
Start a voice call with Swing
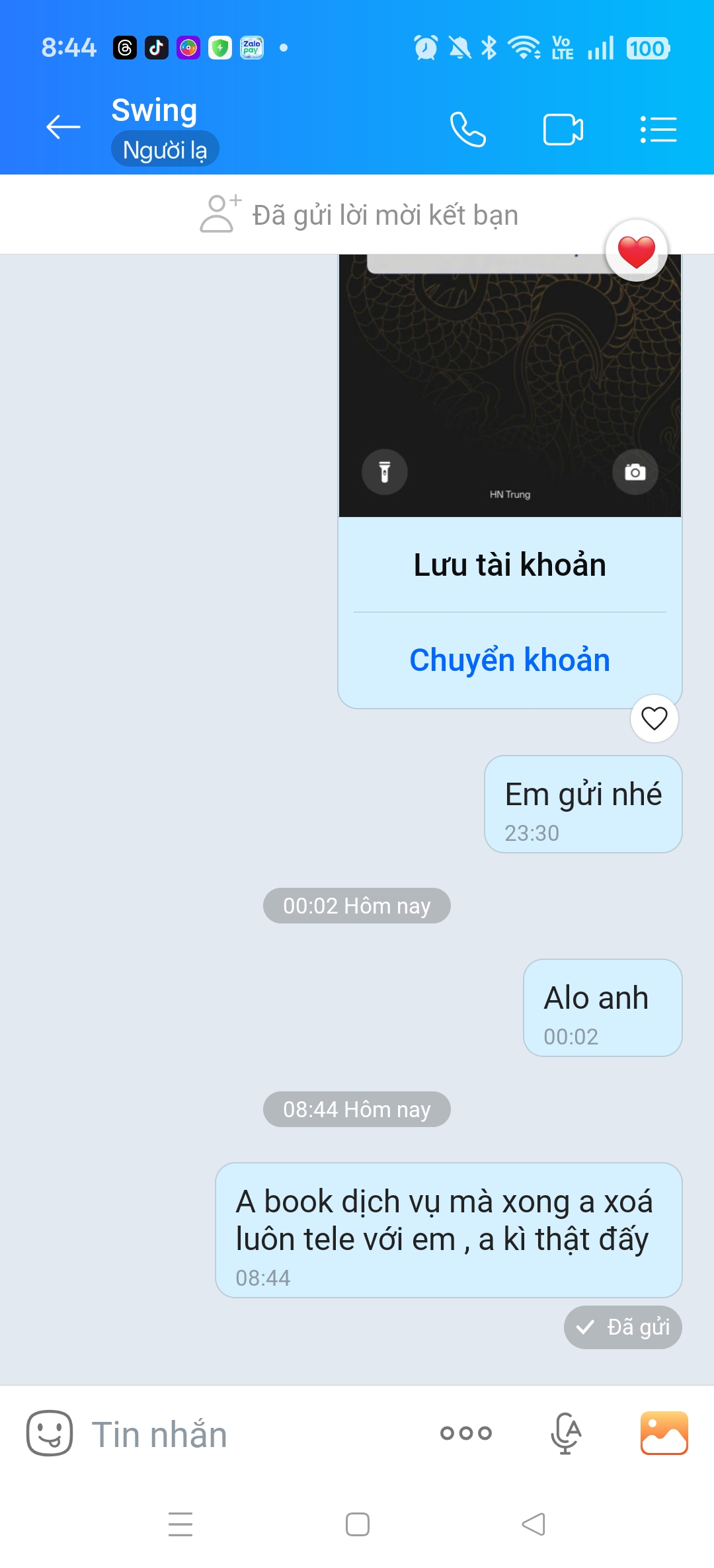click(468, 129)
